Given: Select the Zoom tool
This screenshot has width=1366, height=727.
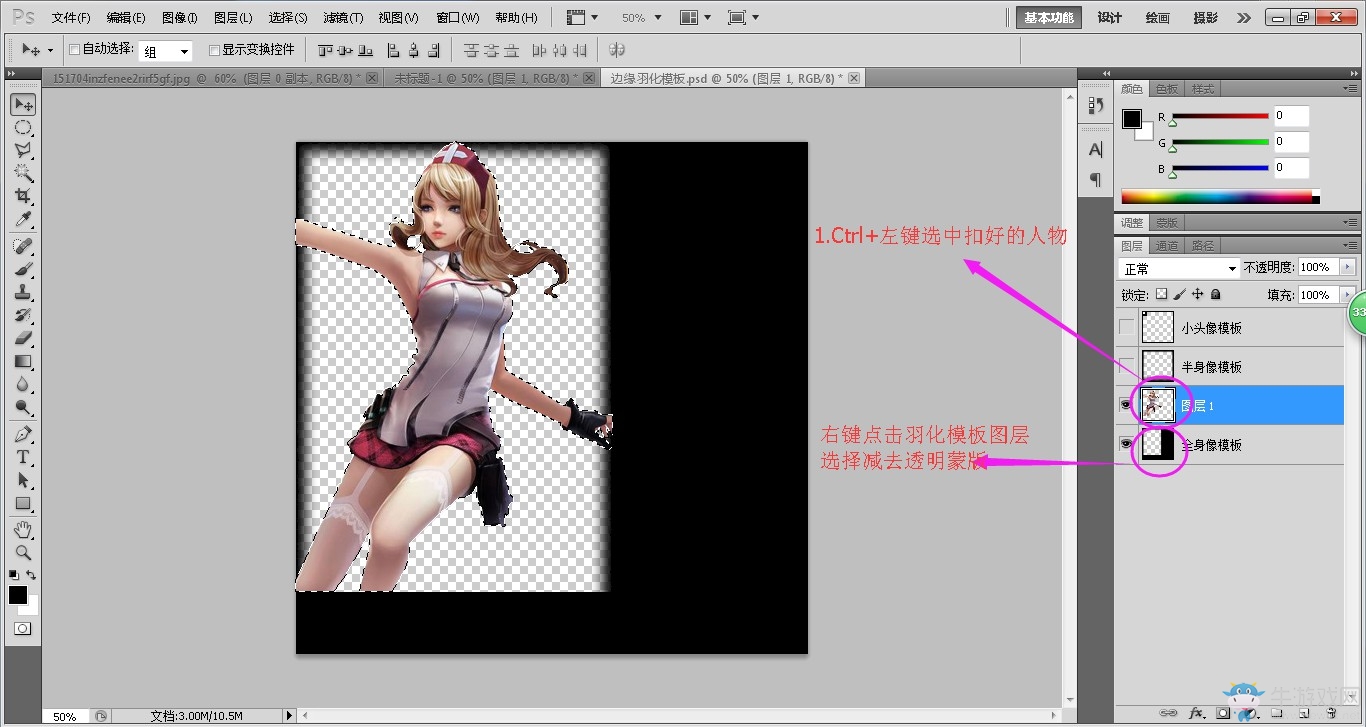Looking at the screenshot, I should tap(22, 552).
